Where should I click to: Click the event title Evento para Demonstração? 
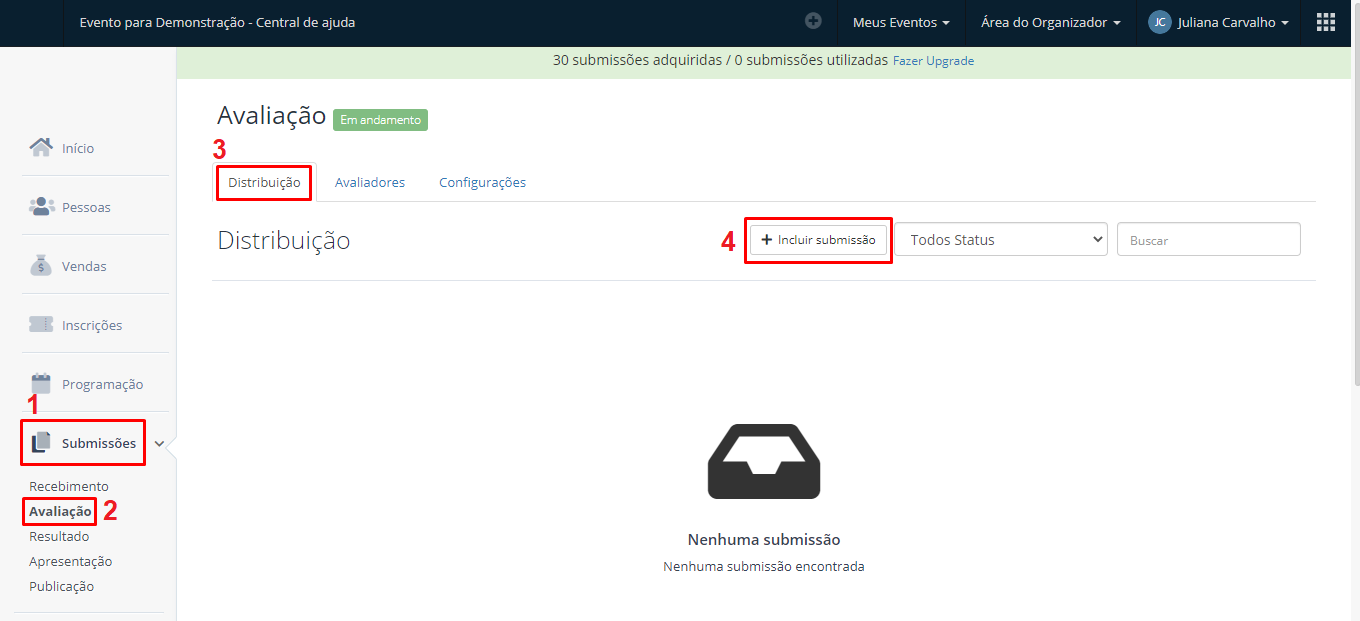click(217, 22)
